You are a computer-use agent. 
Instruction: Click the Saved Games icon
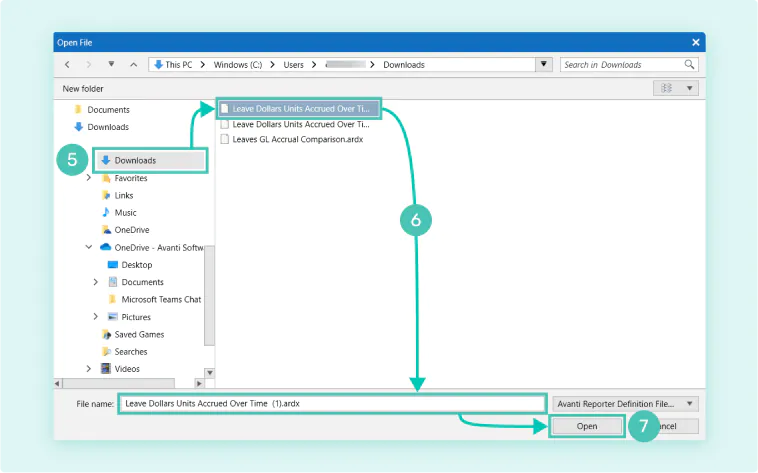pyautogui.click(x=106, y=334)
